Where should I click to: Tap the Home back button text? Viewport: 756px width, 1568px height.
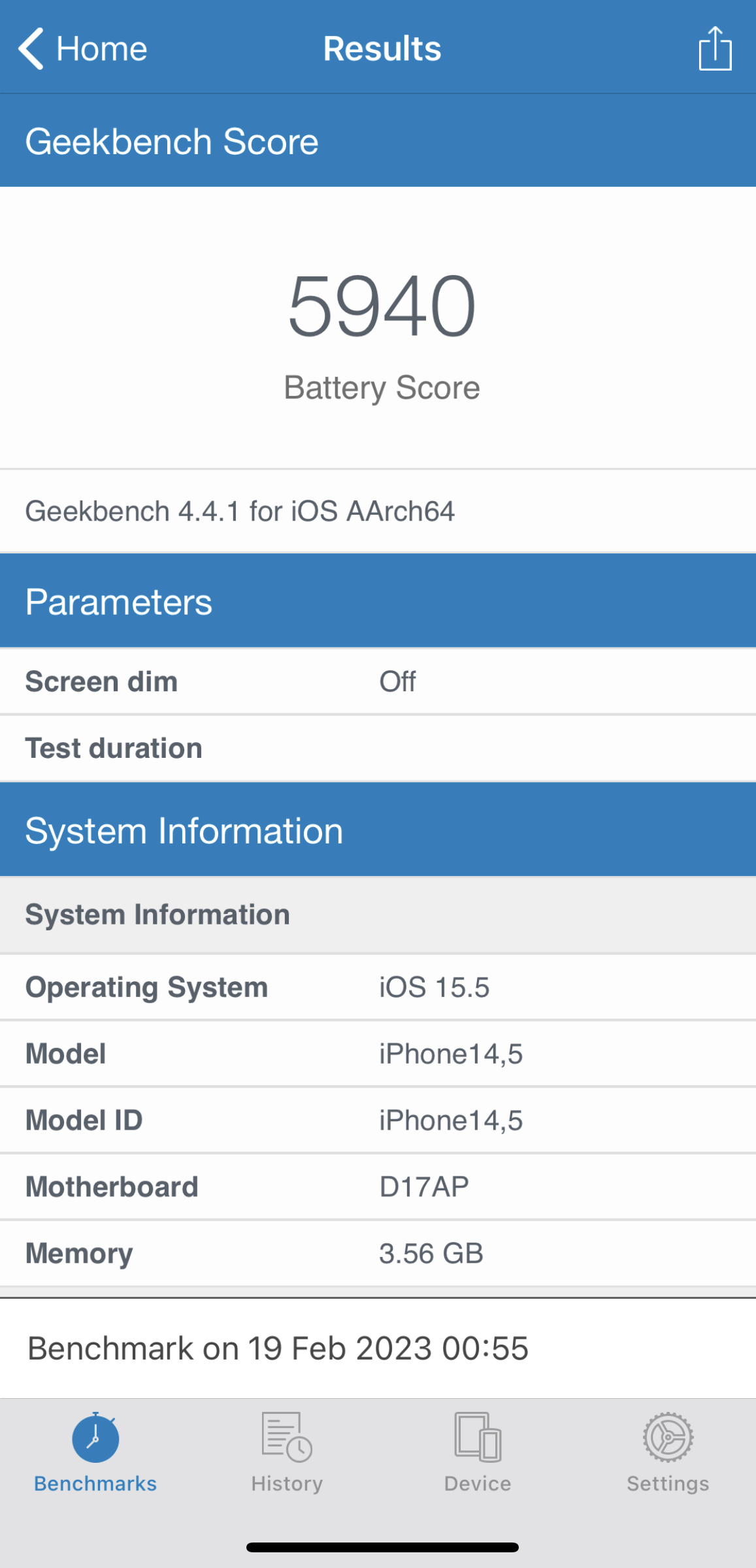point(102,49)
